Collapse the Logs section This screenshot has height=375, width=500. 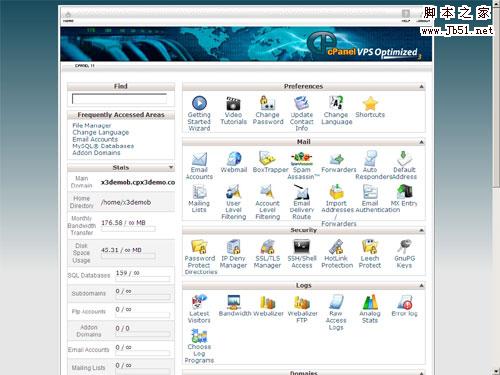pos(421,286)
